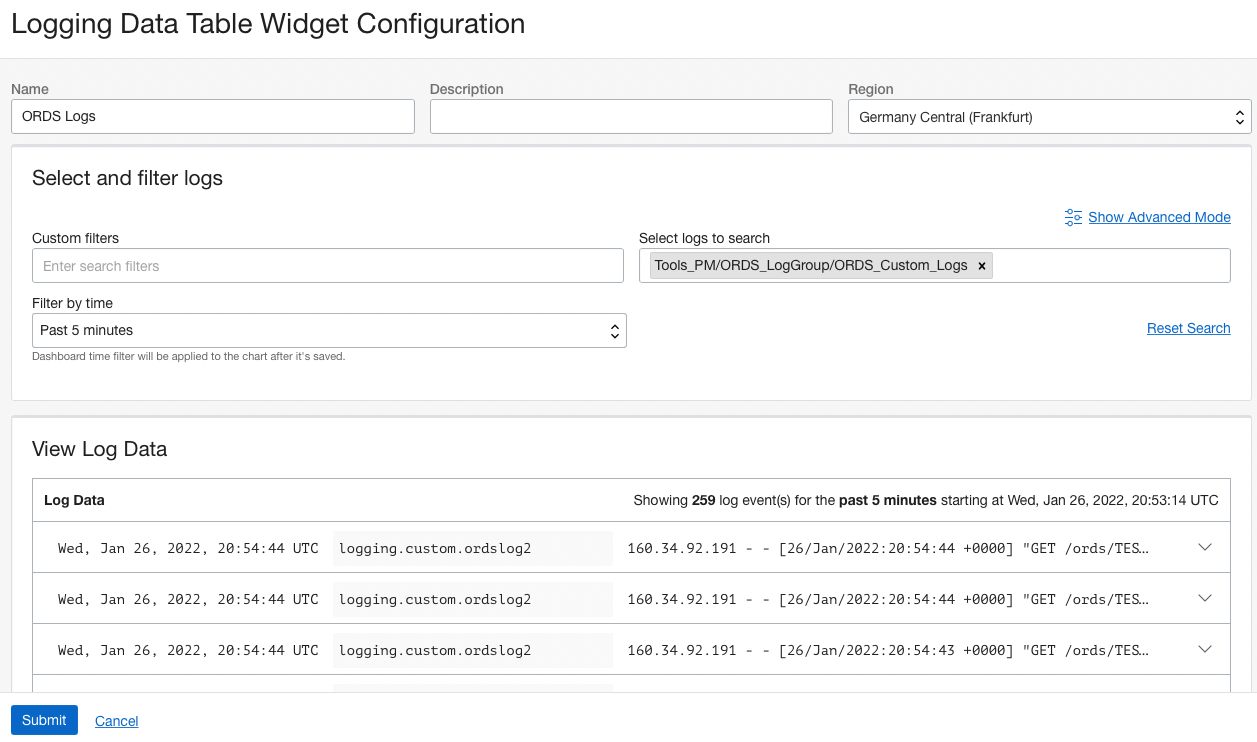The height and width of the screenshot is (742, 1257).
Task: Click the Custom filters search box
Action: [x=328, y=266]
